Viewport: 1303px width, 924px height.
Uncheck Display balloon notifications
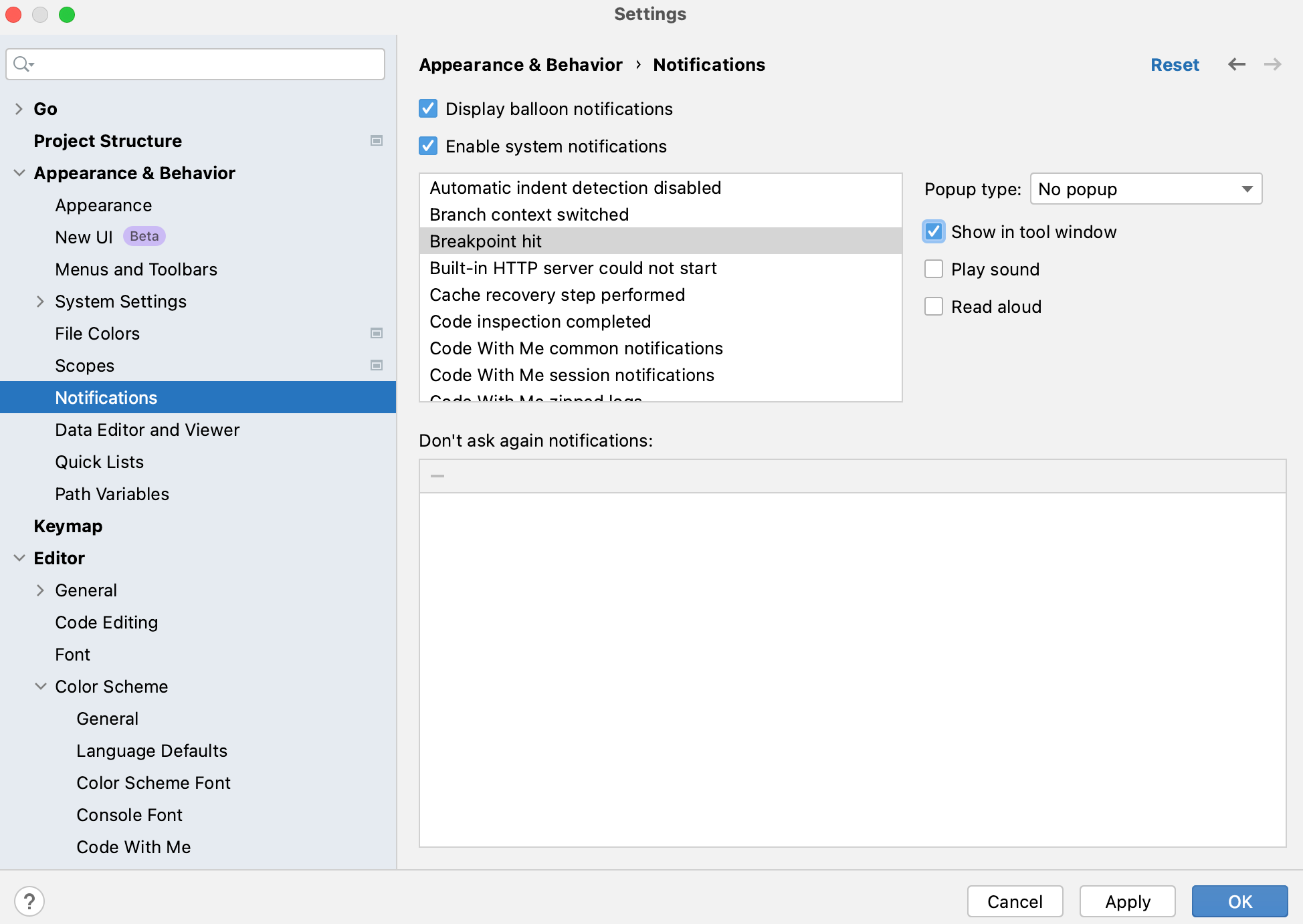coord(428,108)
